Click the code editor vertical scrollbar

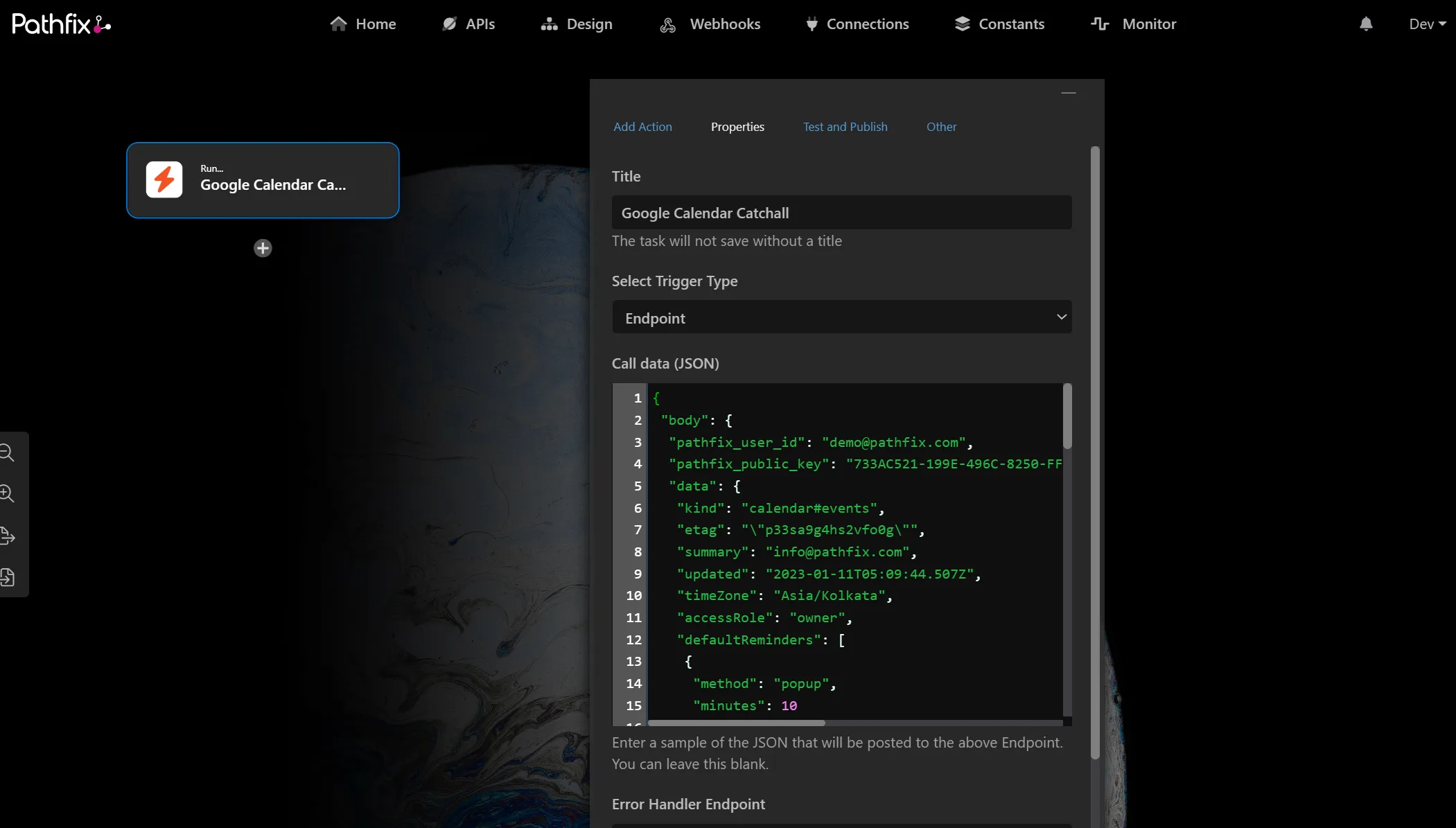1067,416
